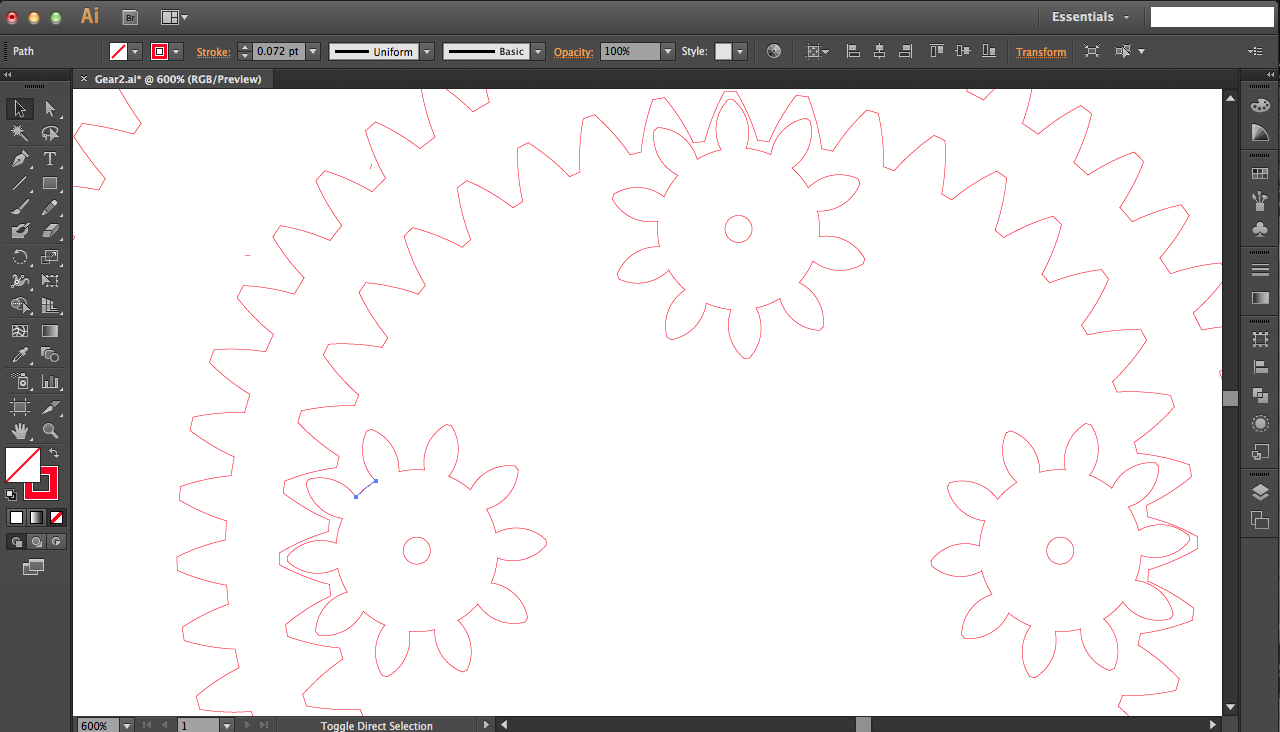Image resolution: width=1280 pixels, height=732 pixels.
Task: Open the Recolor Artwork color wheel
Action: pyautogui.click(x=773, y=51)
